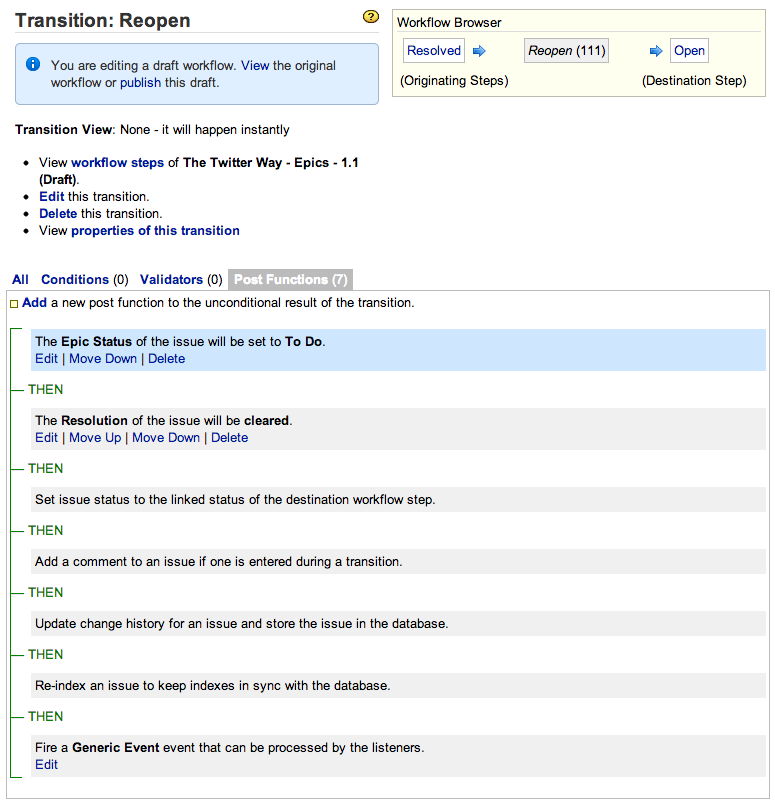This screenshot has width=775, height=802.
Task: View the original workflow link
Action: tap(255, 65)
